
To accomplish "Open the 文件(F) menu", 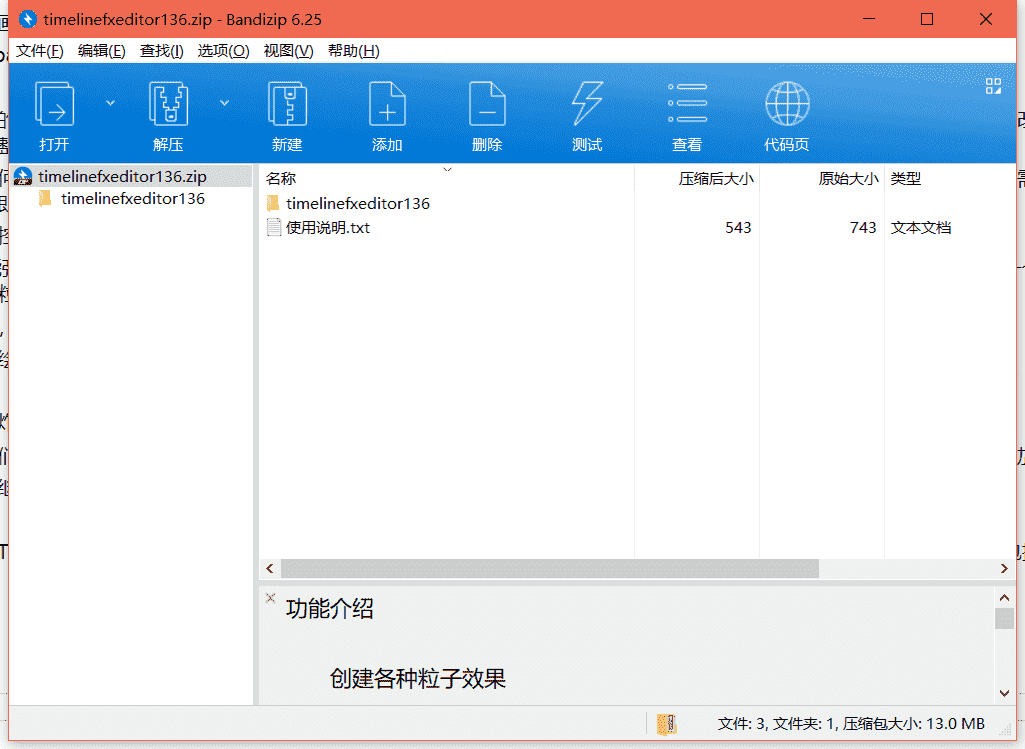I will (39, 51).
